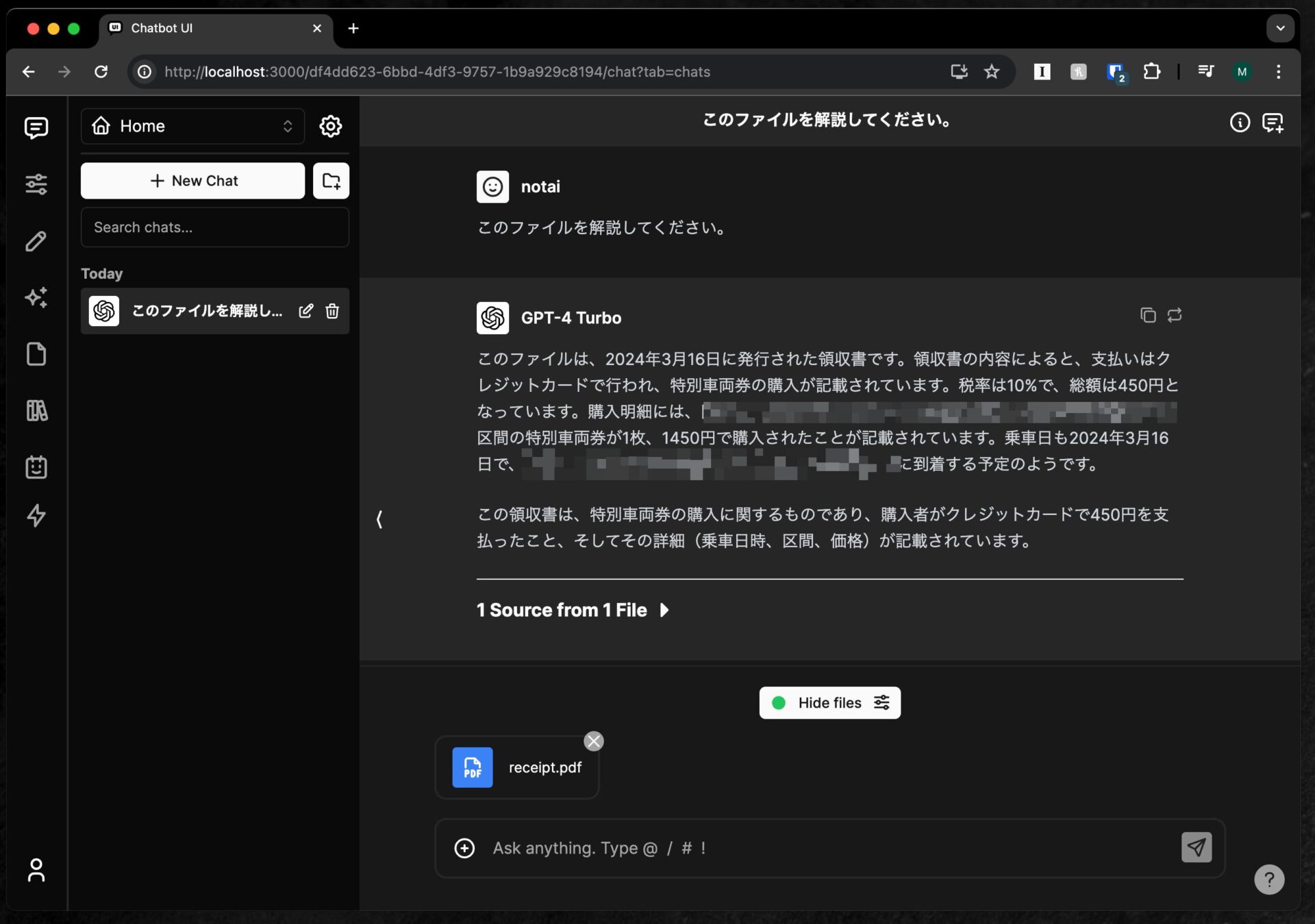1315x924 pixels.
Task: Open the Tools lightning bolt icon
Action: 36,516
